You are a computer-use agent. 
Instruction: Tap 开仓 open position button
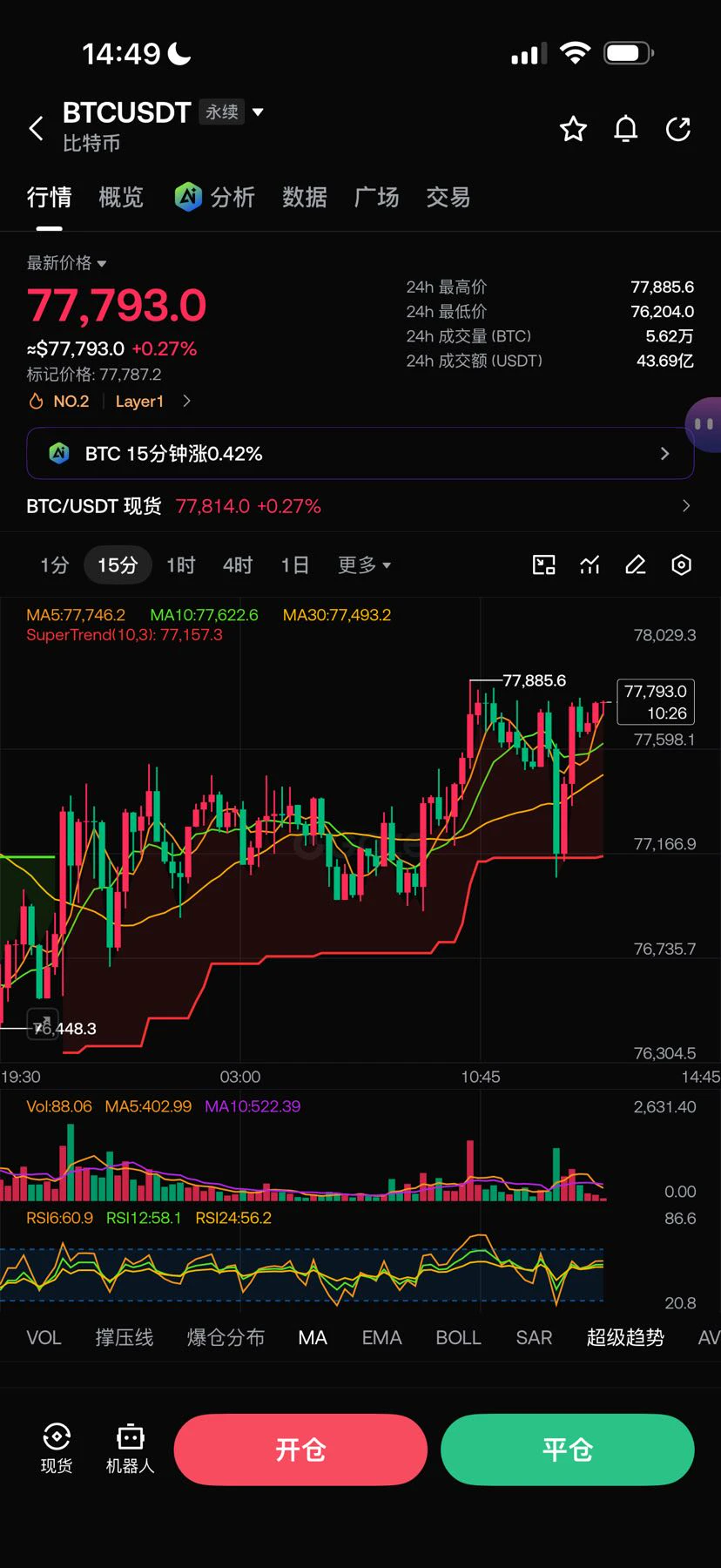300,1450
